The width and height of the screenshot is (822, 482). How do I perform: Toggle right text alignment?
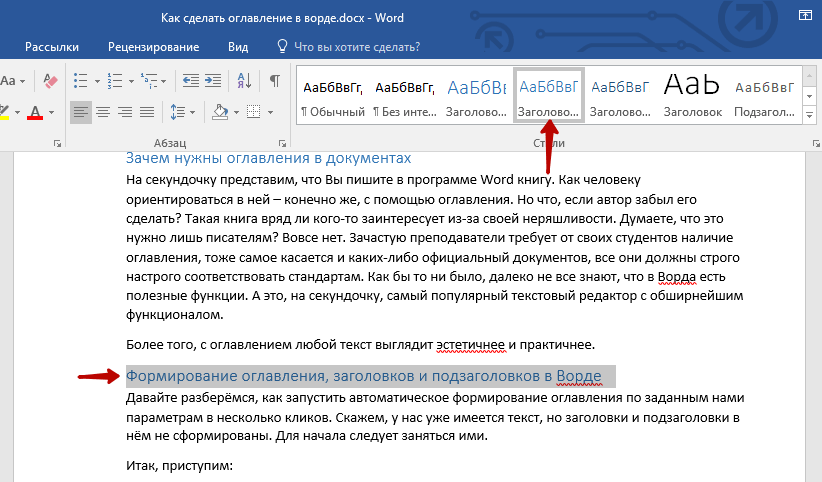126,111
